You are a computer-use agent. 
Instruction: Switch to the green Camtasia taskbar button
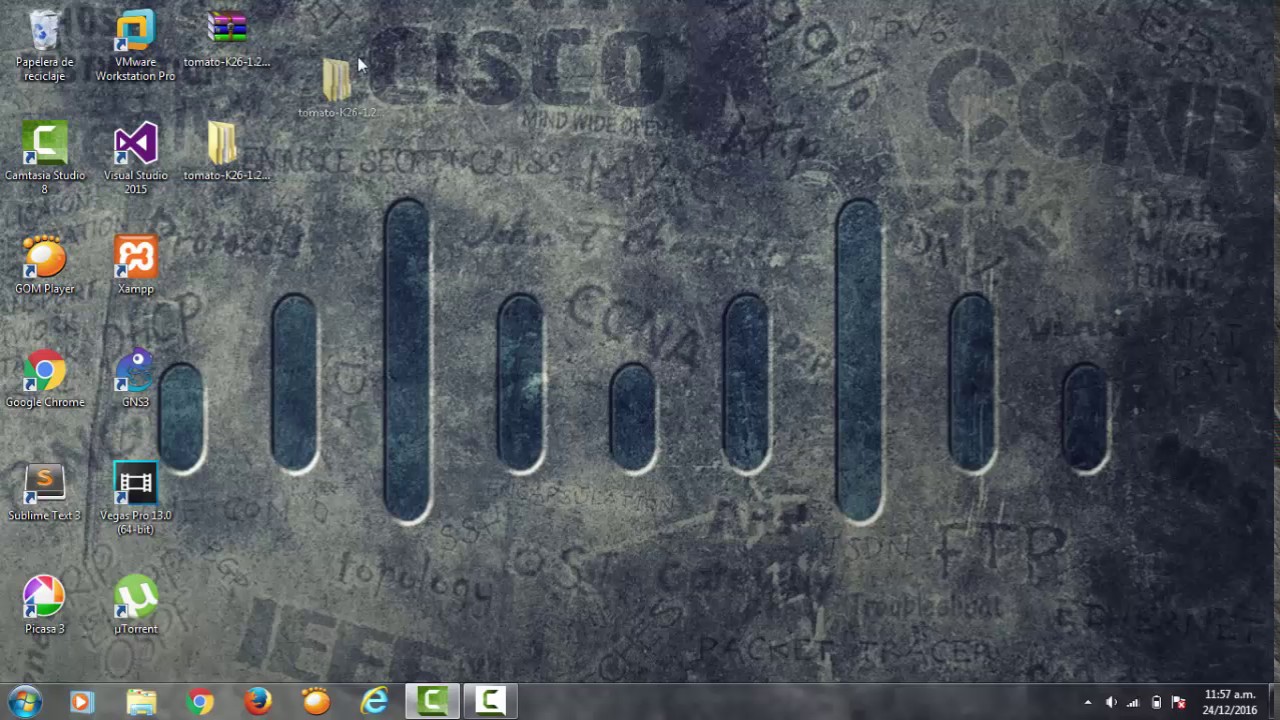click(x=432, y=702)
